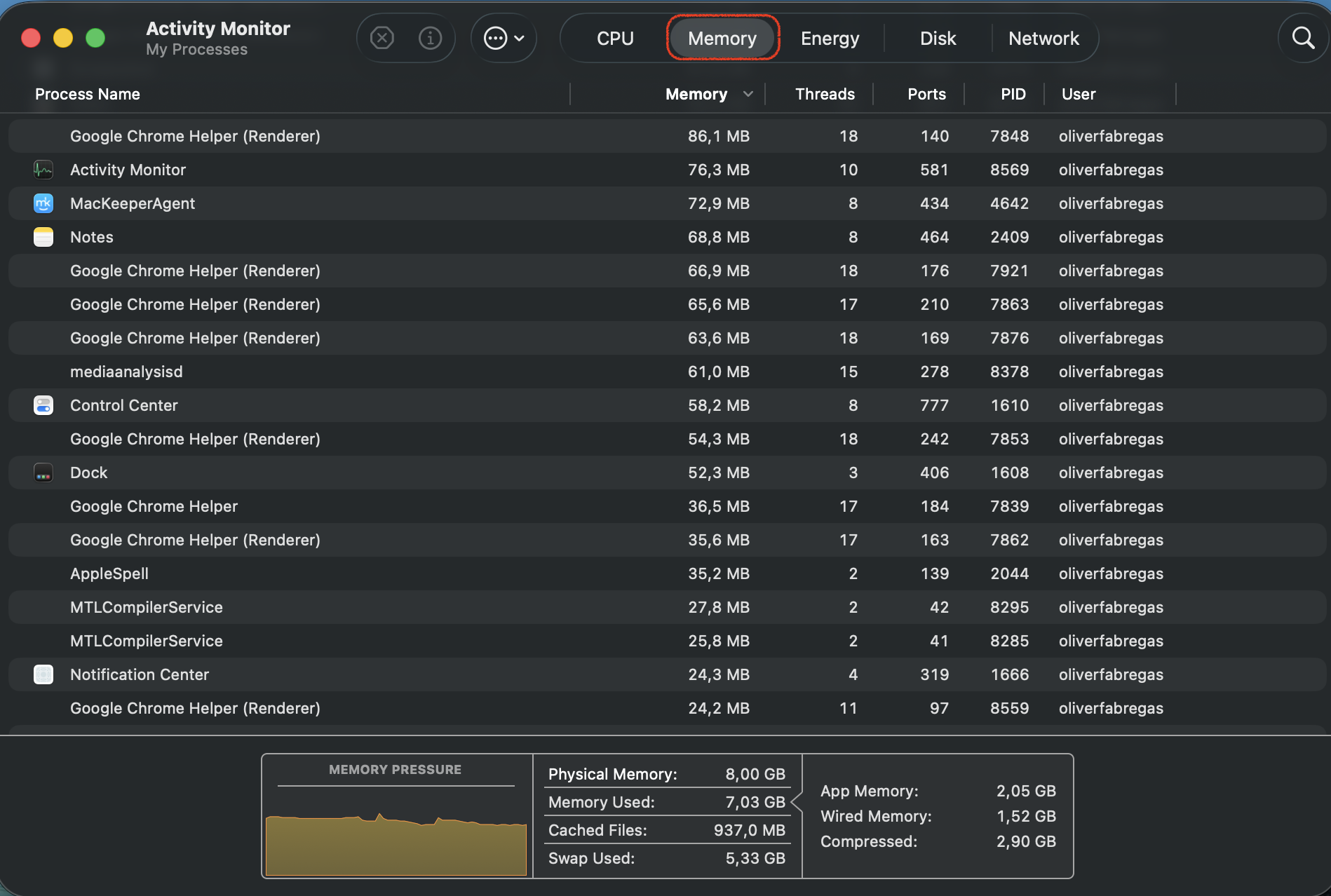Open the process info inspector icon

430,38
